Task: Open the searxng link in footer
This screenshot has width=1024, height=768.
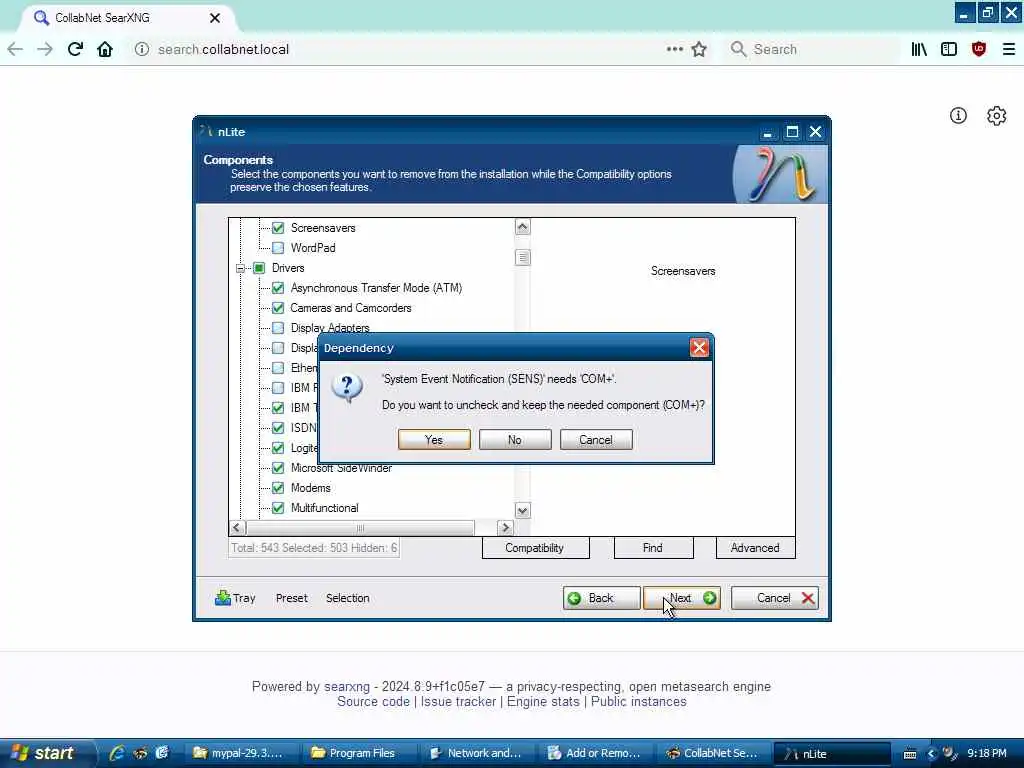Action: click(x=347, y=686)
